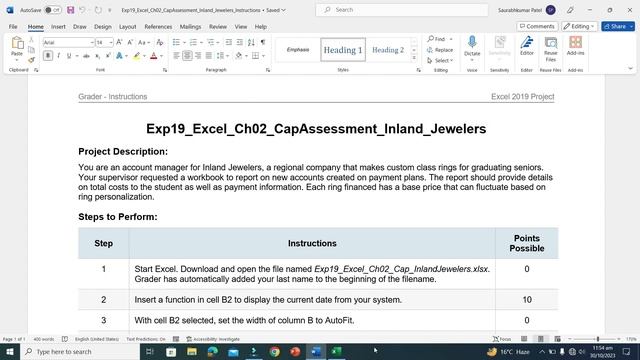
Task: Click Accessibility: Investigate in status bar
Action: (213, 339)
